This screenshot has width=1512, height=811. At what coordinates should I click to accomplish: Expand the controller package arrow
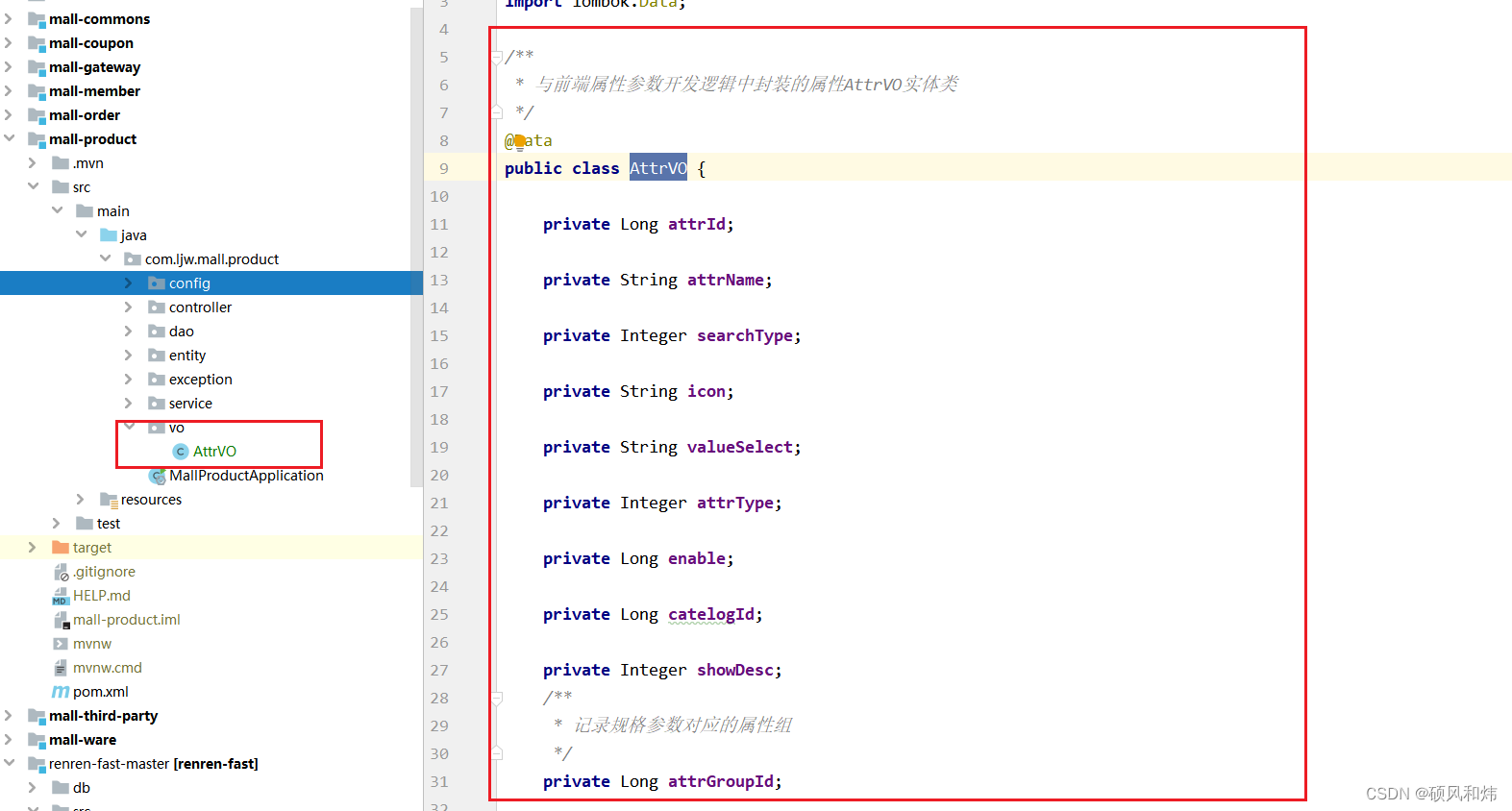129,307
